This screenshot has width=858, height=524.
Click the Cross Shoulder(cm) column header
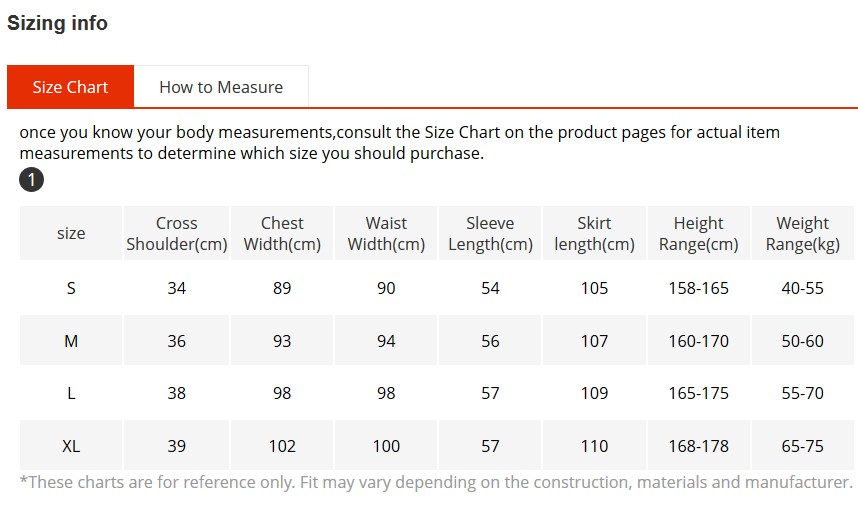coord(177,234)
